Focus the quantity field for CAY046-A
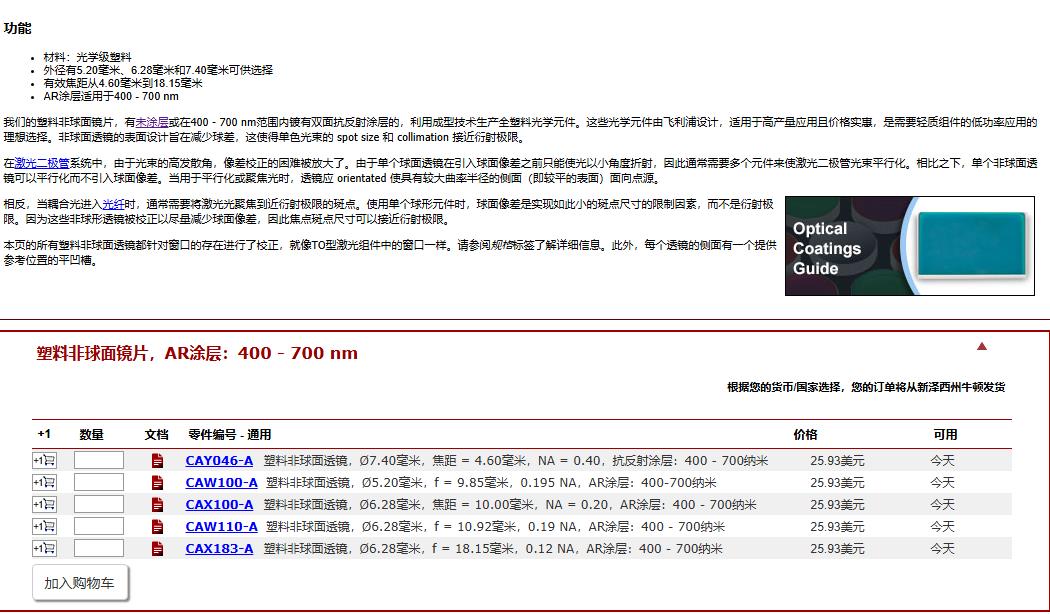Screen dimensions: 1050x614 click(99, 460)
